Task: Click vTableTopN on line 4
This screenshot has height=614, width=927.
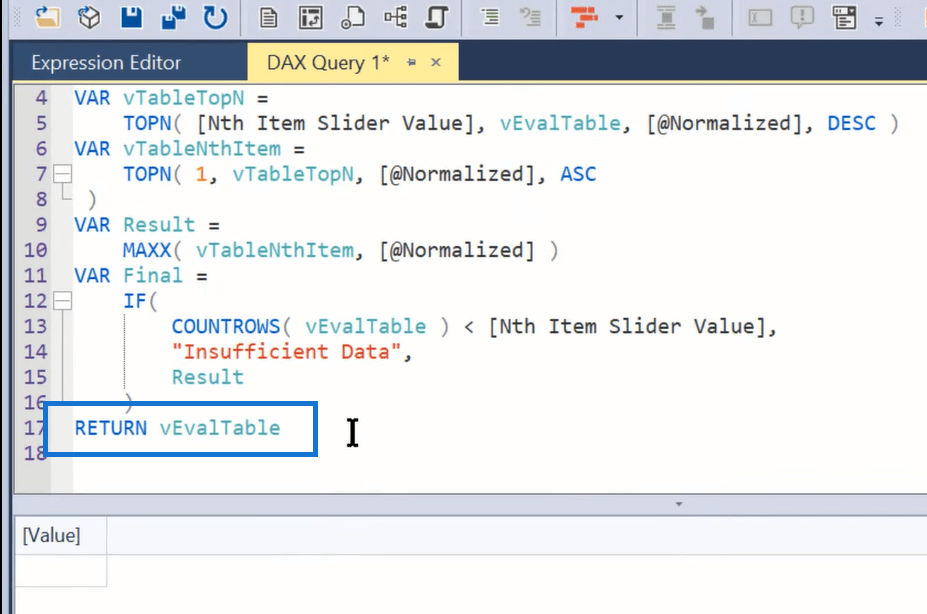Action: tap(183, 98)
